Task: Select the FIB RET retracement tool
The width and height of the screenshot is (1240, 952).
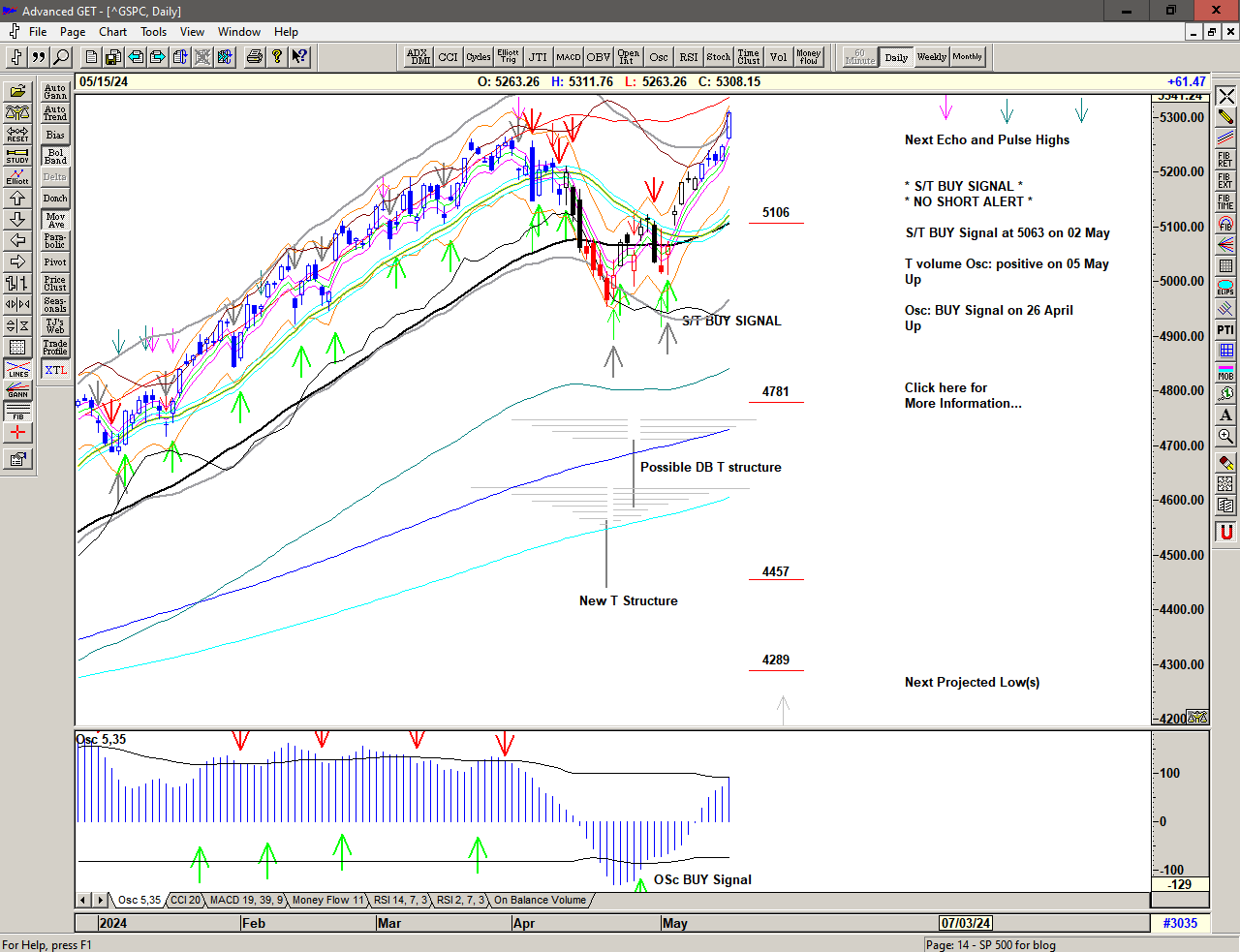Action: 1225,160
